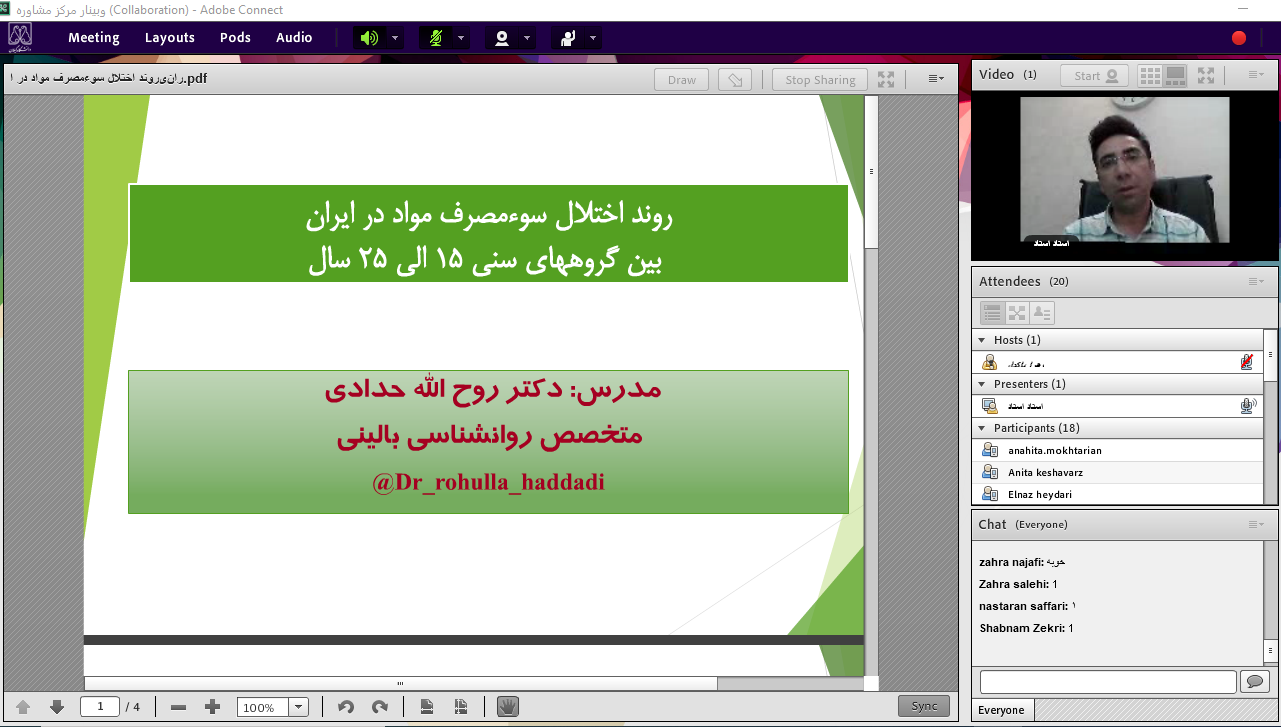Screen dimensions: 1281x727
Task: Open the Chat pod options menu
Action: (x=1256, y=524)
